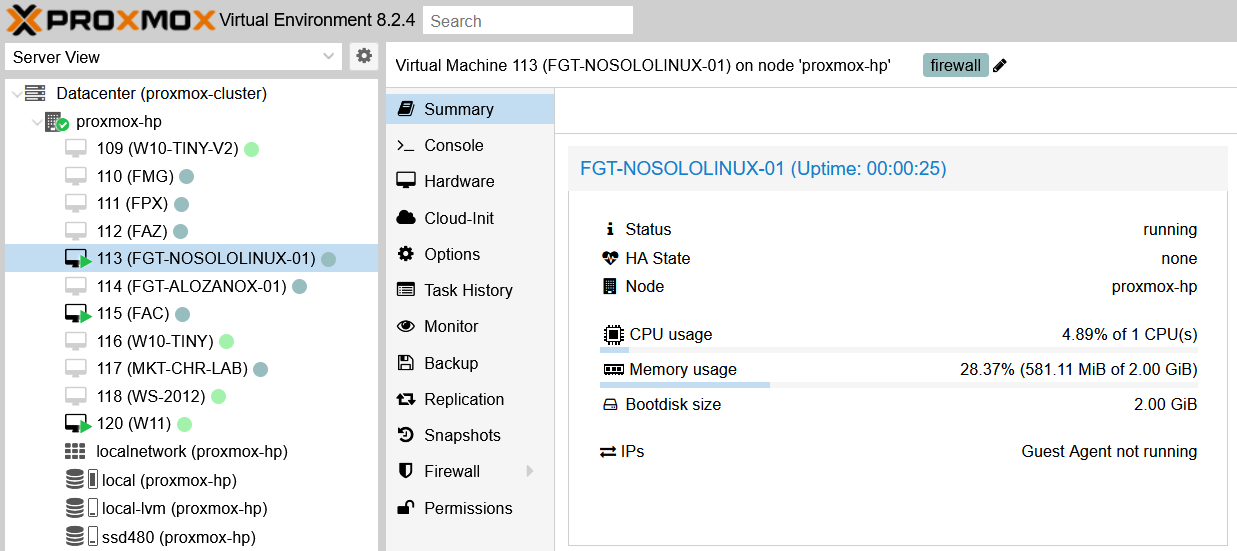
Task: Open the Monitor tab
Action: 470,326
